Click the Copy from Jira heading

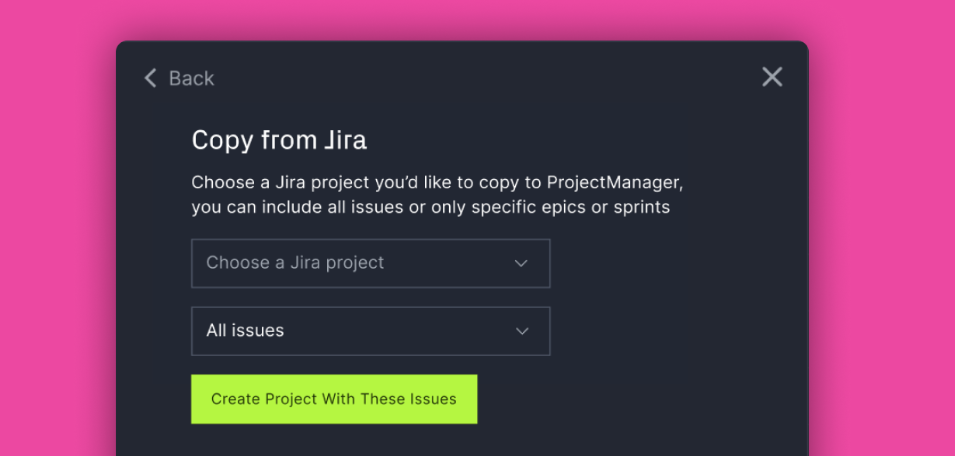coord(279,141)
